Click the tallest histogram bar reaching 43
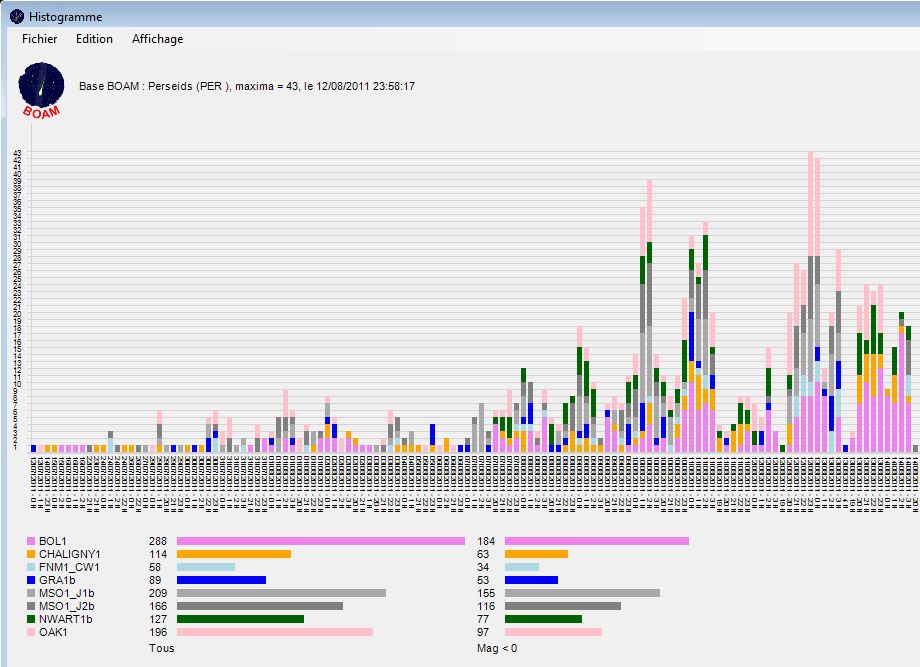Image resolution: width=920 pixels, height=667 pixels. 810,300
